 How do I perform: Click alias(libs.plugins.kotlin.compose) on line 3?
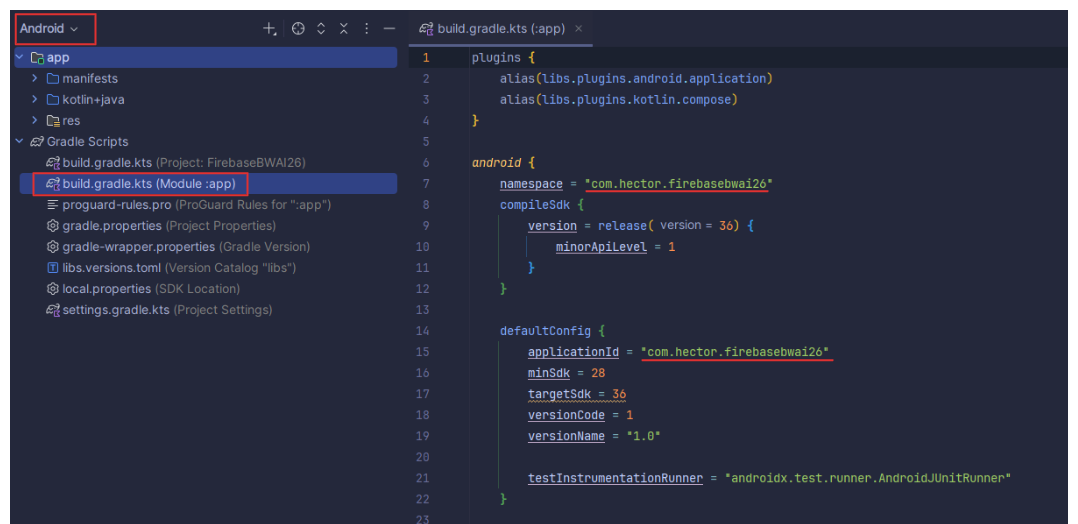pos(619,100)
